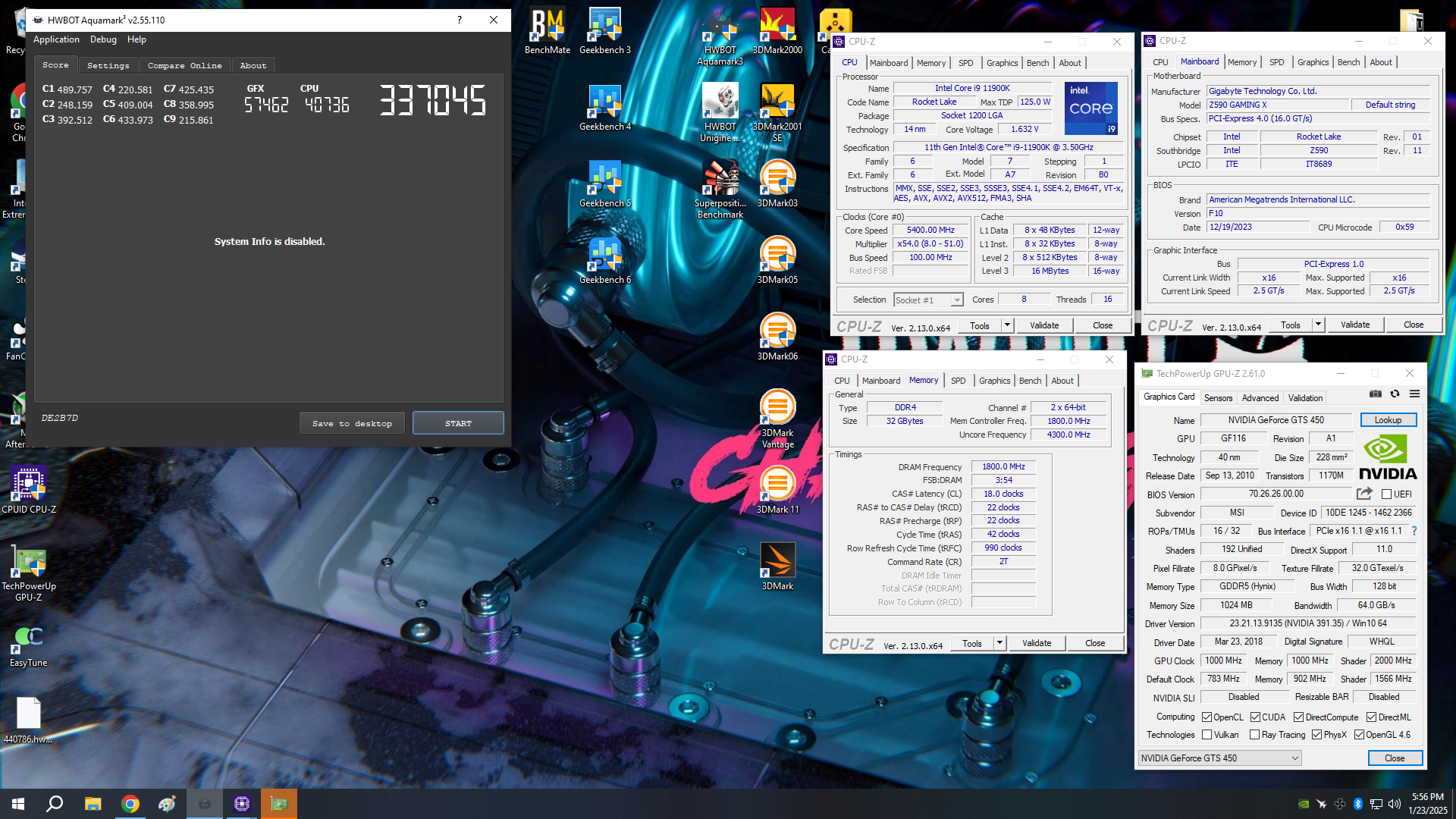The width and height of the screenshot is (1456, 819).
Task: Open Geekbench 3 desktop icon
Action: [604, 31]
